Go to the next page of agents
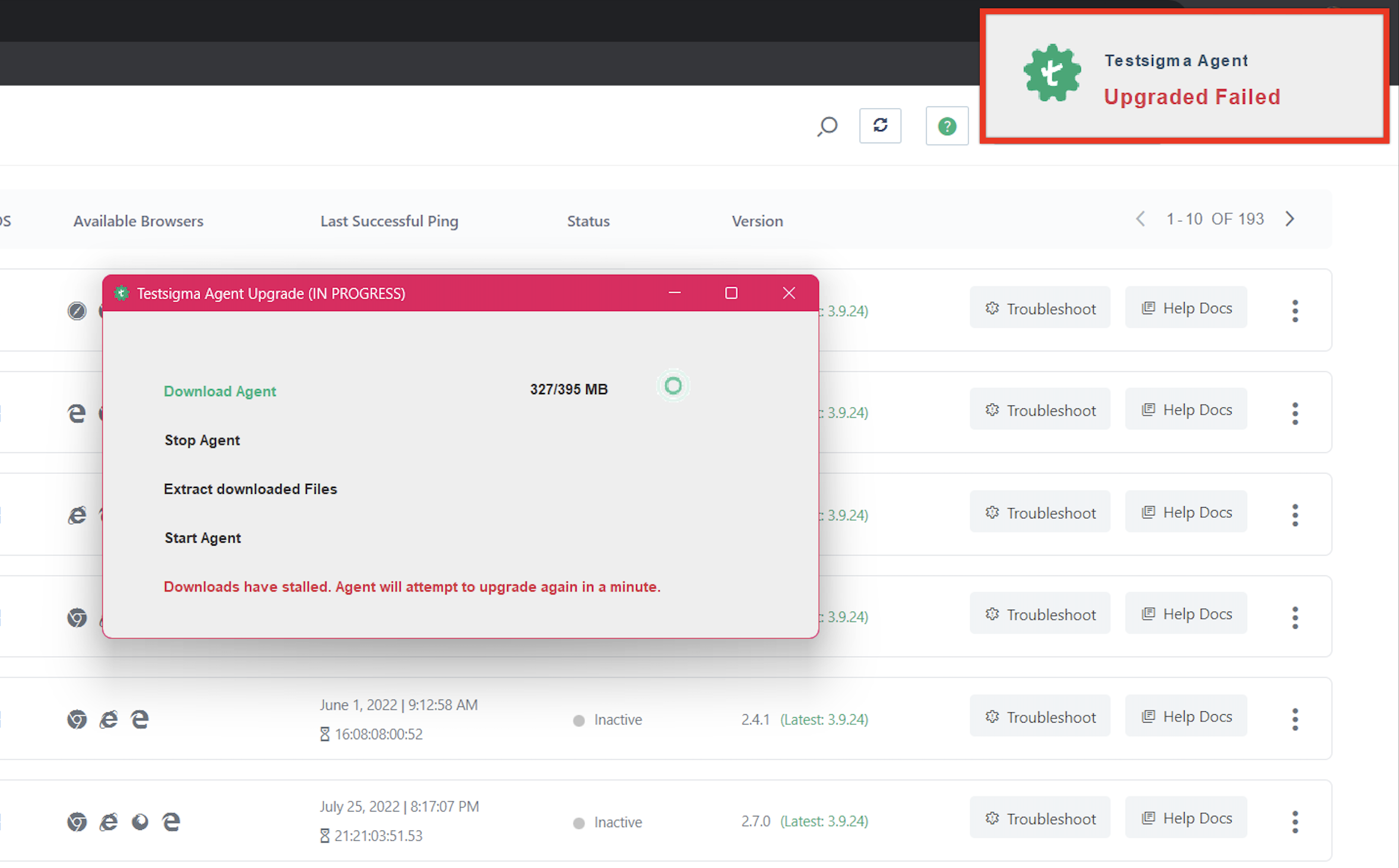 point(1290,219)
